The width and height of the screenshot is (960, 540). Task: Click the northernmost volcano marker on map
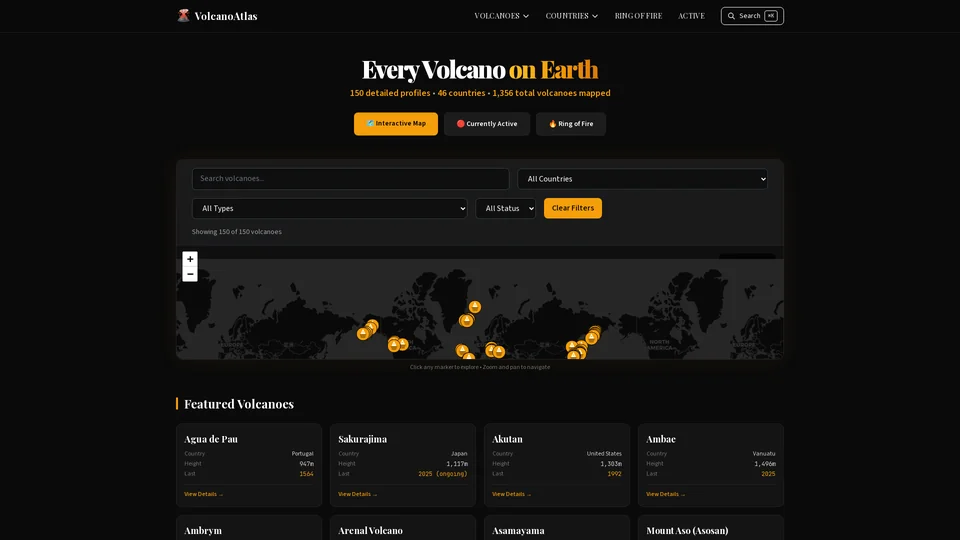[474, 306]
